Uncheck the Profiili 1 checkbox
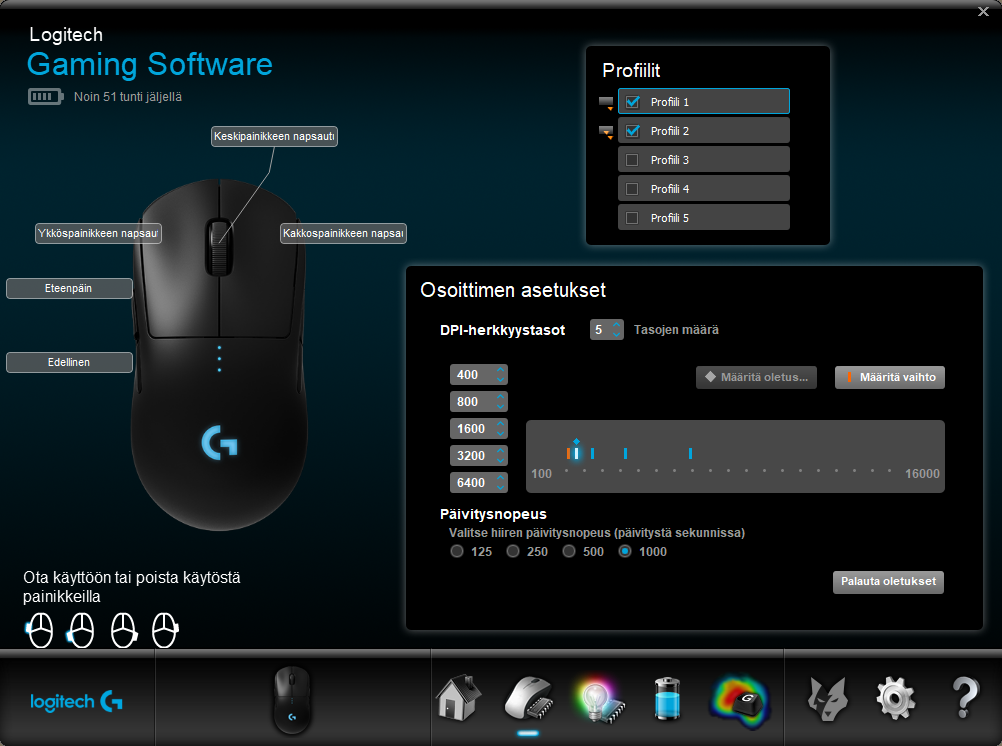Image resolution: width=1002 pixels, height=746 pixels. [633, 102]
